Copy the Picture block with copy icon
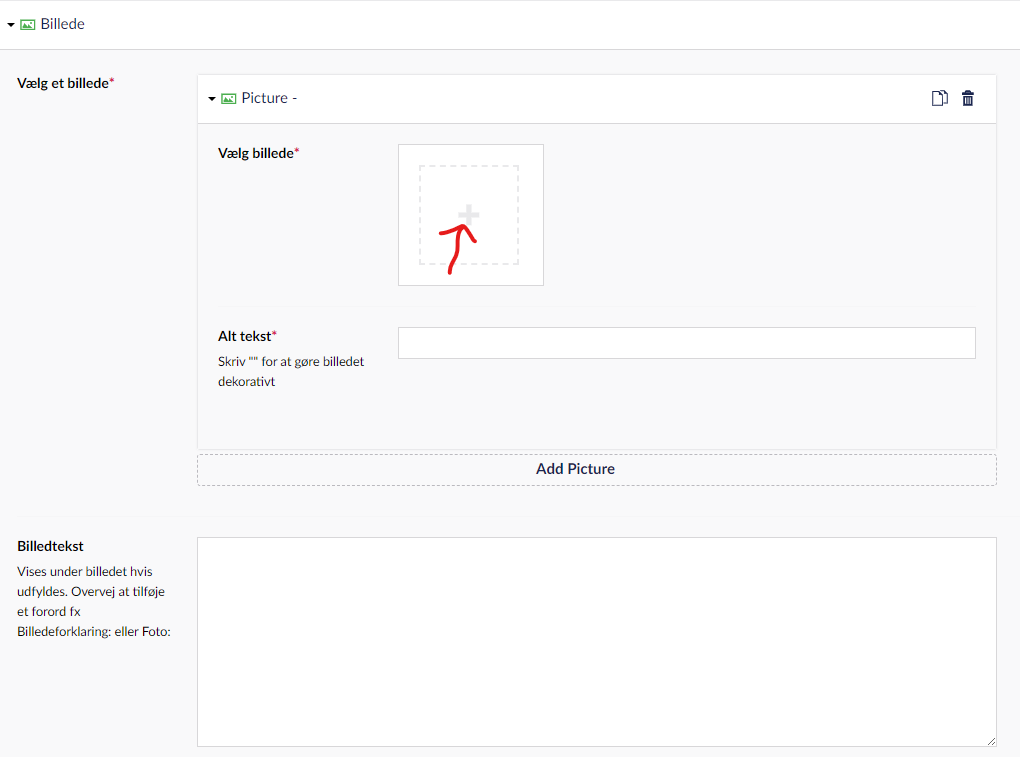Screen dimensions: 1020x757 (939, 98)
